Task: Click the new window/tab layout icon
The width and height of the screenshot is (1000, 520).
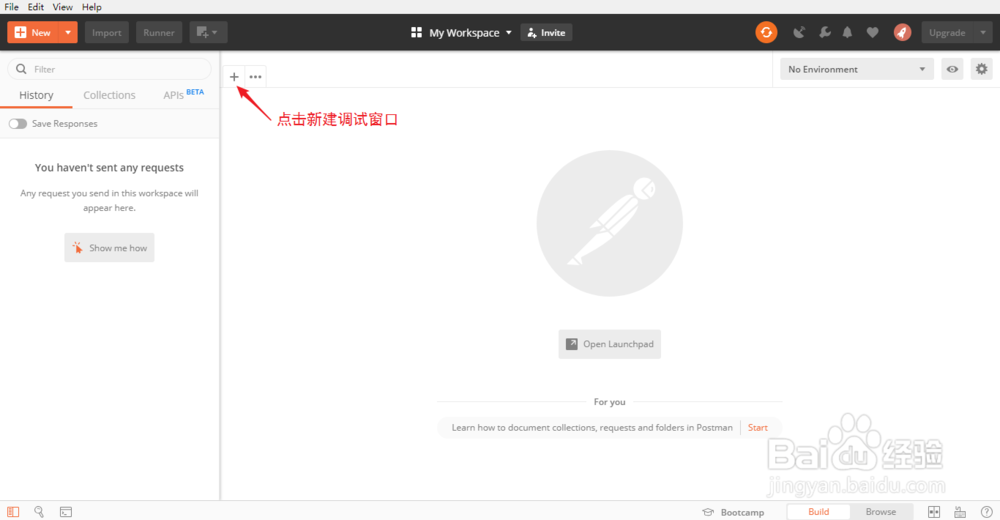Action: point(208,33)
